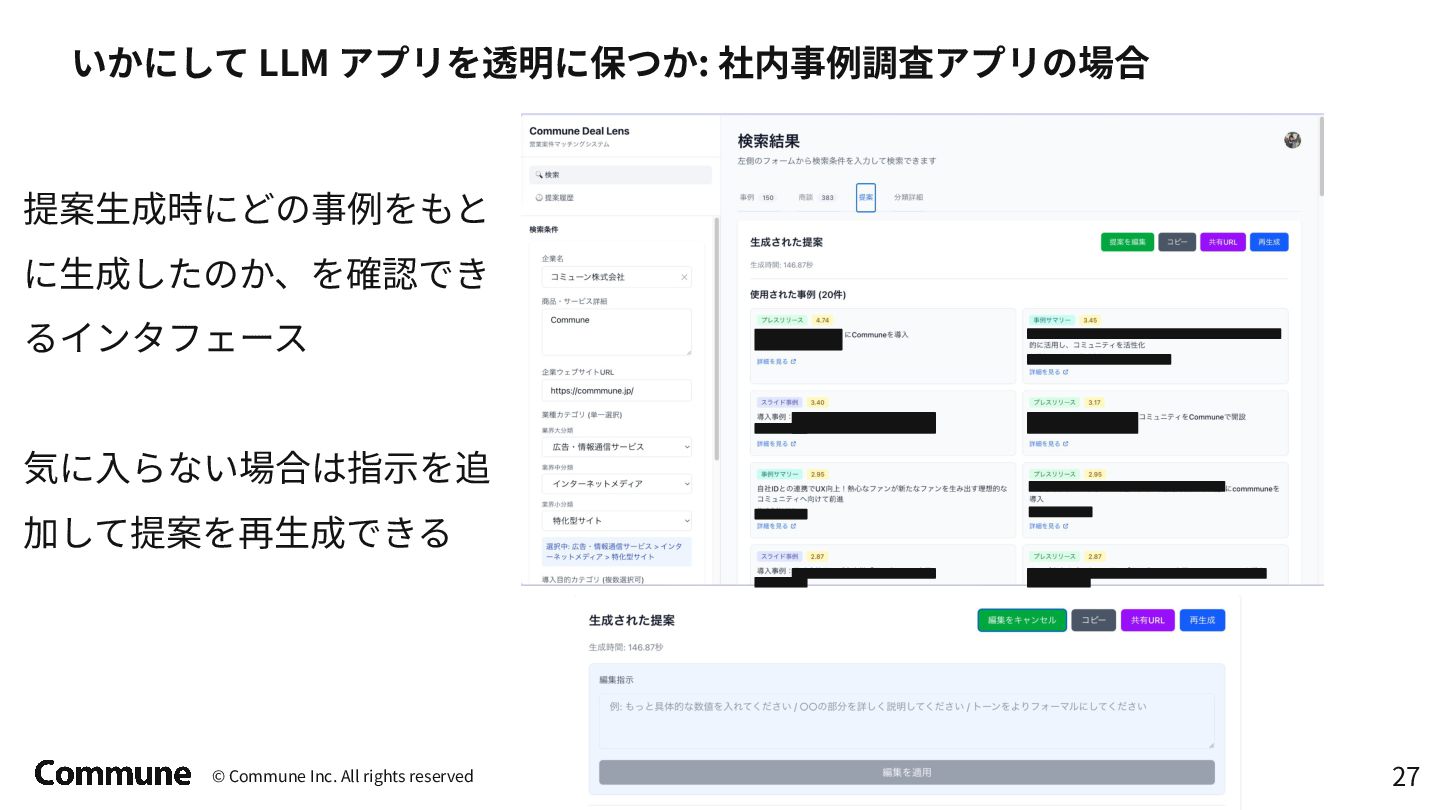Expand the 業界中分類 インターネットメディア dropdown
1440x810 pixels.
click(x=617, y=484)
